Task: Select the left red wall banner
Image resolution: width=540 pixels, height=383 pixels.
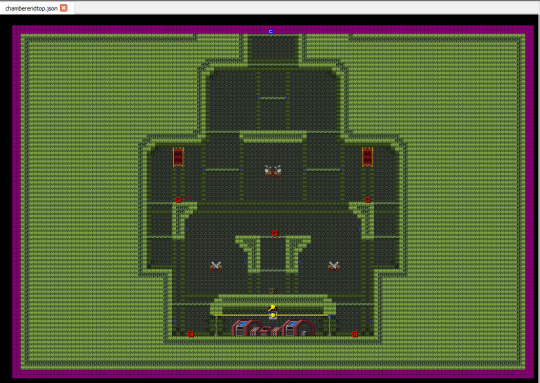Action: (178, 157)
